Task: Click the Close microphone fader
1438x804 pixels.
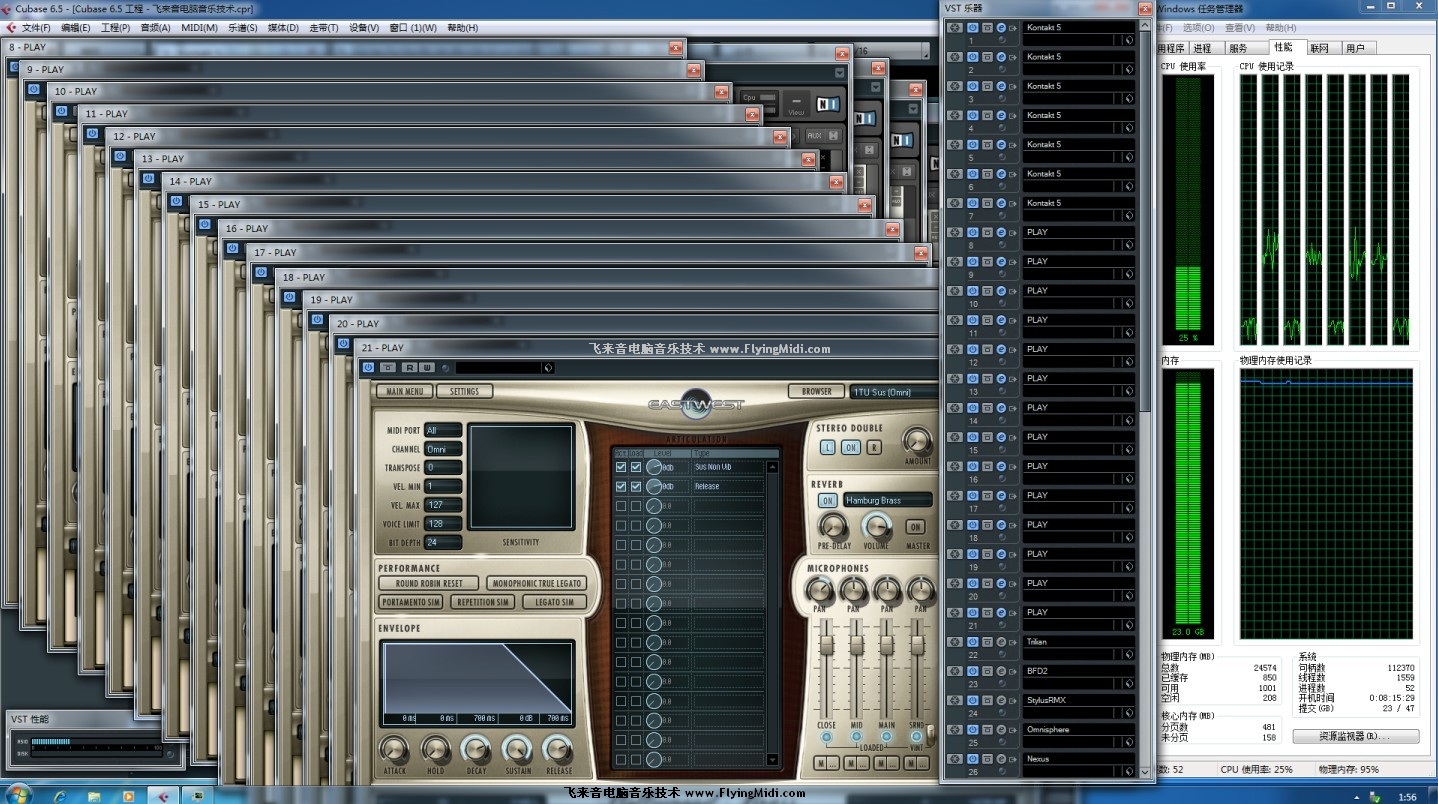Action: (x=827, y=645)
